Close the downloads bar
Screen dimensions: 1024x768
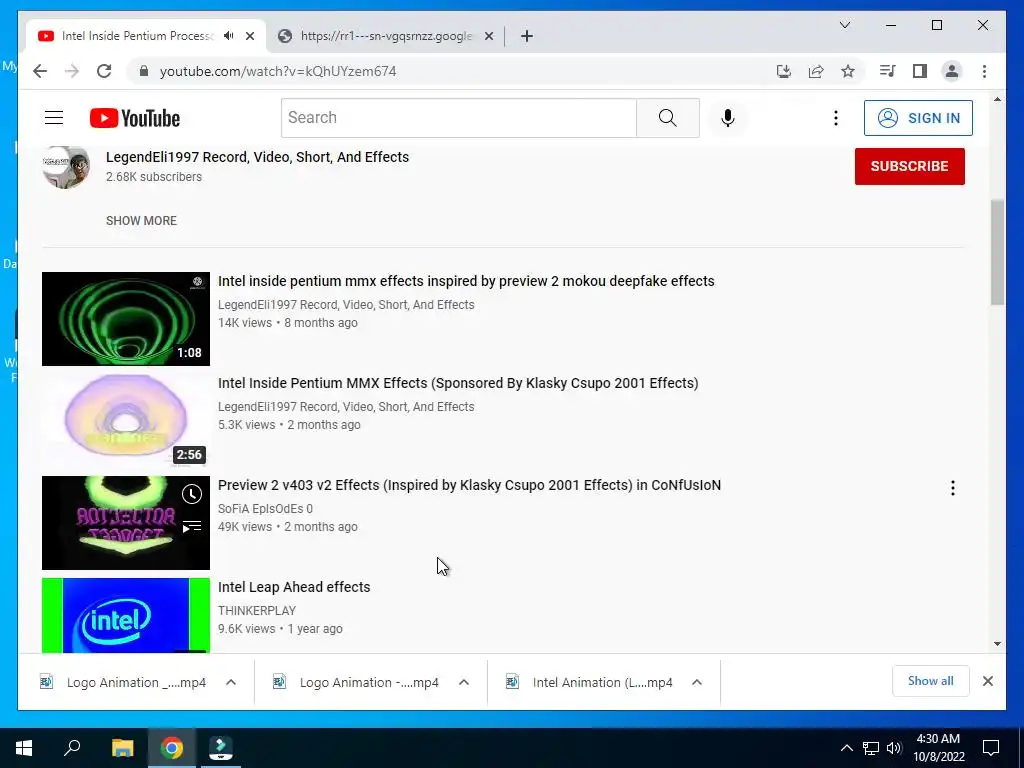pyautogui.click(x=987, y=681)
